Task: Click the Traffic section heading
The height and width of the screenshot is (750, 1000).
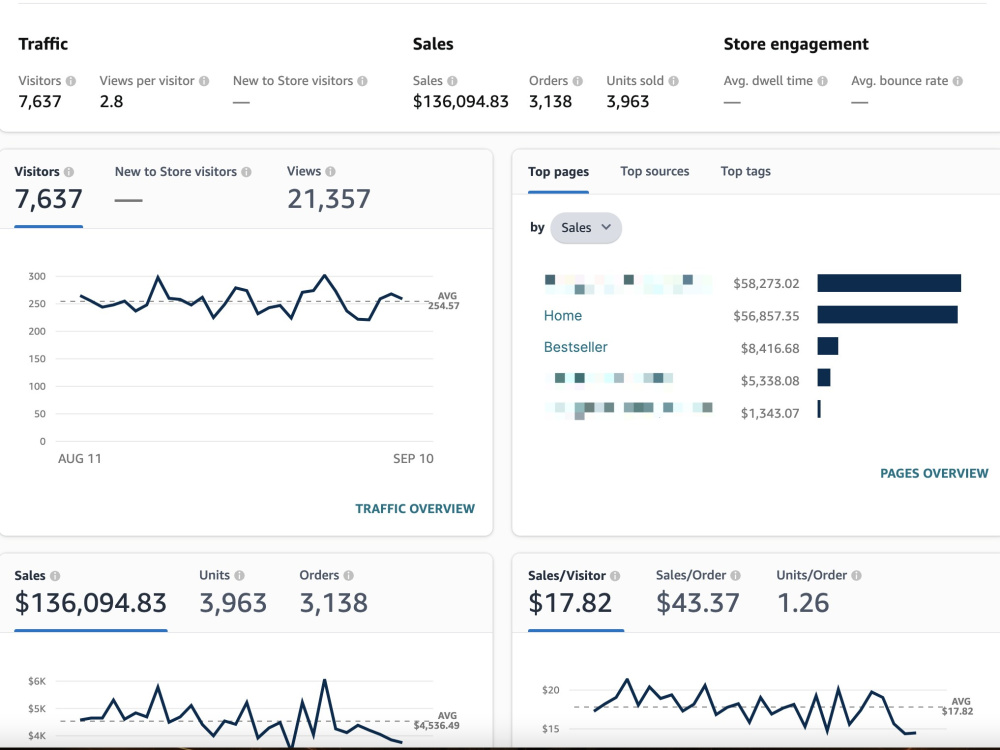Action: coord(43,44)
